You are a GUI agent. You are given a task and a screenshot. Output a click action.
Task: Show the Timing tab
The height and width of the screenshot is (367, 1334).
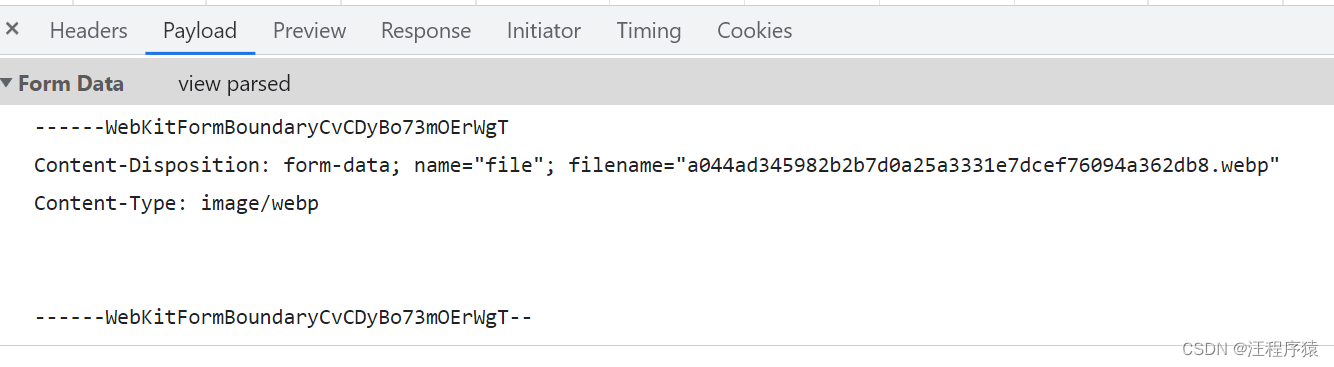point(649,31)
